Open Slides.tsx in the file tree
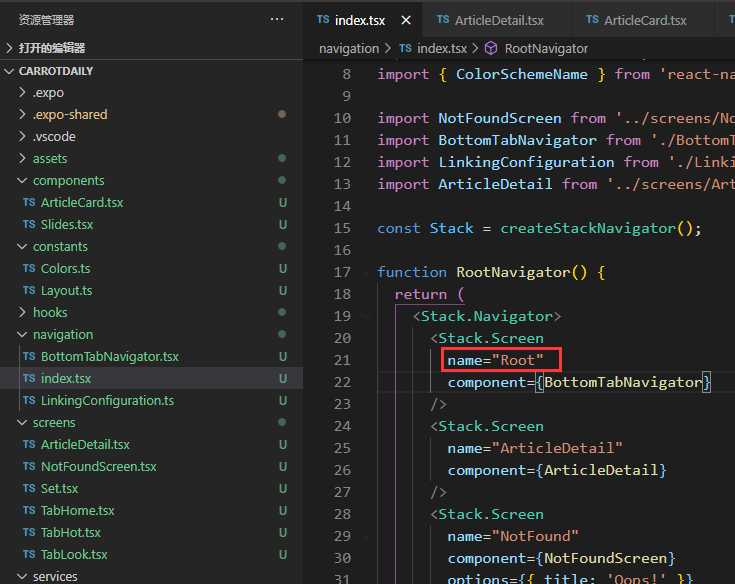Viewport: 735px width, 584px height. point(67,225)
